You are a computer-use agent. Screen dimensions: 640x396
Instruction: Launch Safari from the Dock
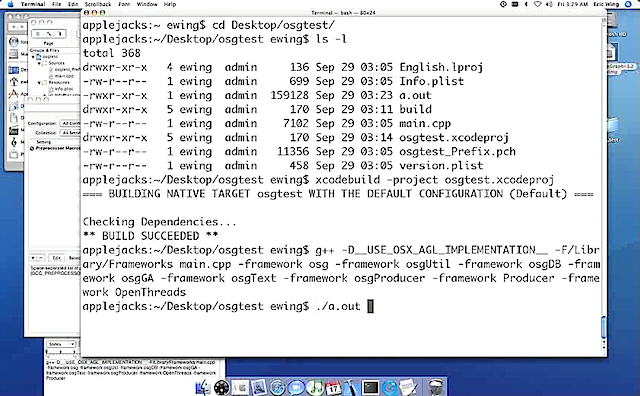pos(278,387)
